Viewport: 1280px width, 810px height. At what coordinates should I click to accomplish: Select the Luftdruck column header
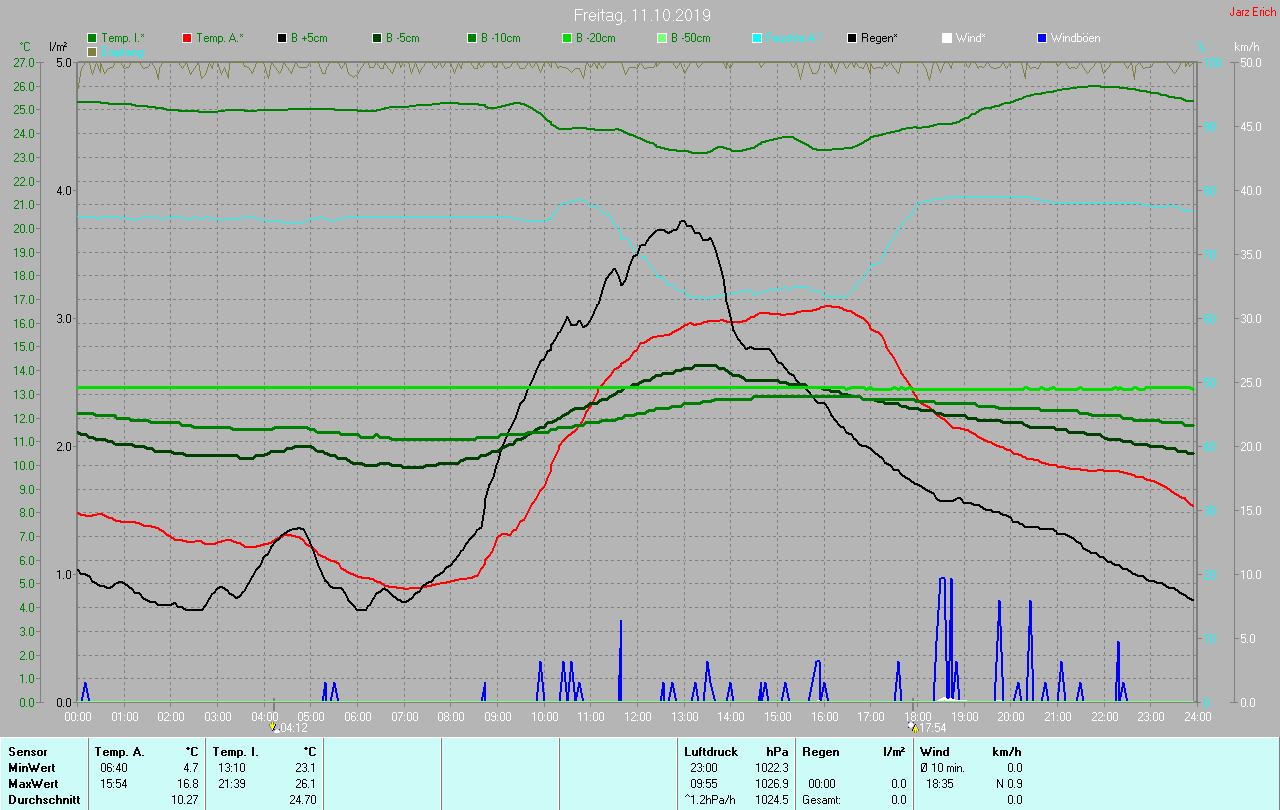point(710,752)
